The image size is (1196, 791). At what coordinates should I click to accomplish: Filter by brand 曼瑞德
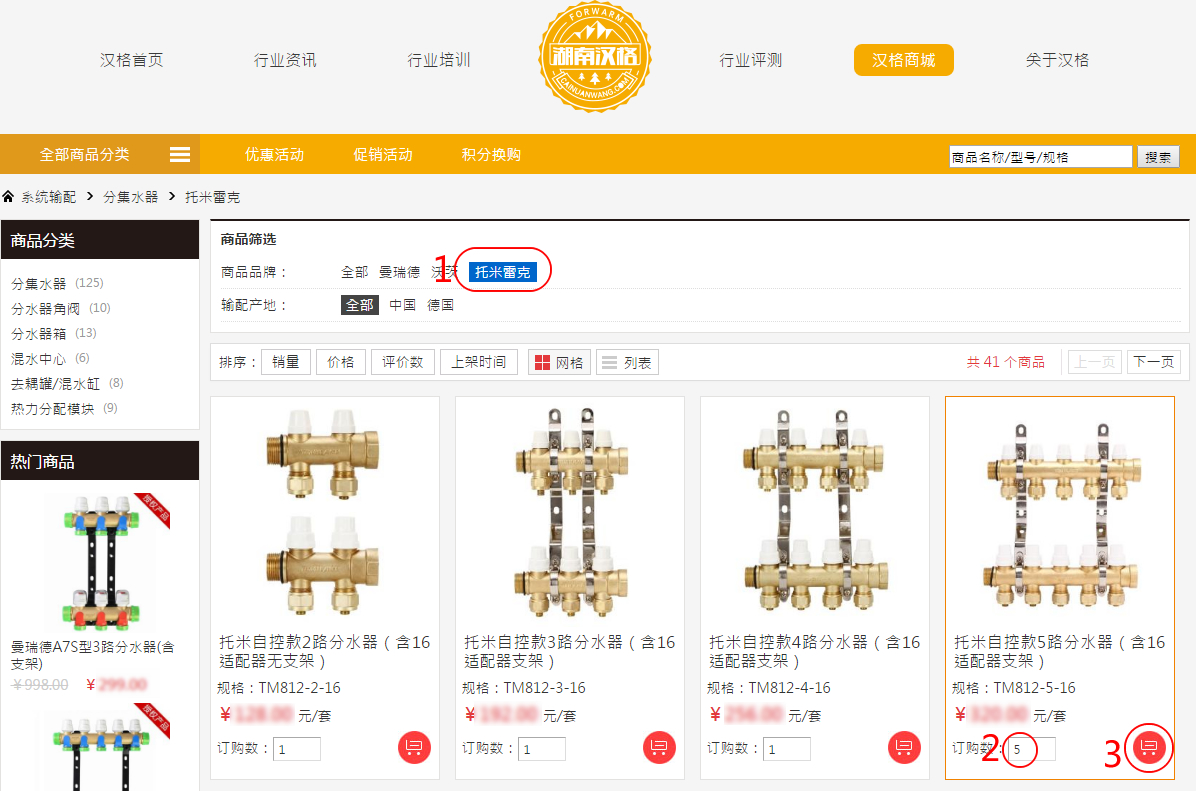(x=400, y=272)
